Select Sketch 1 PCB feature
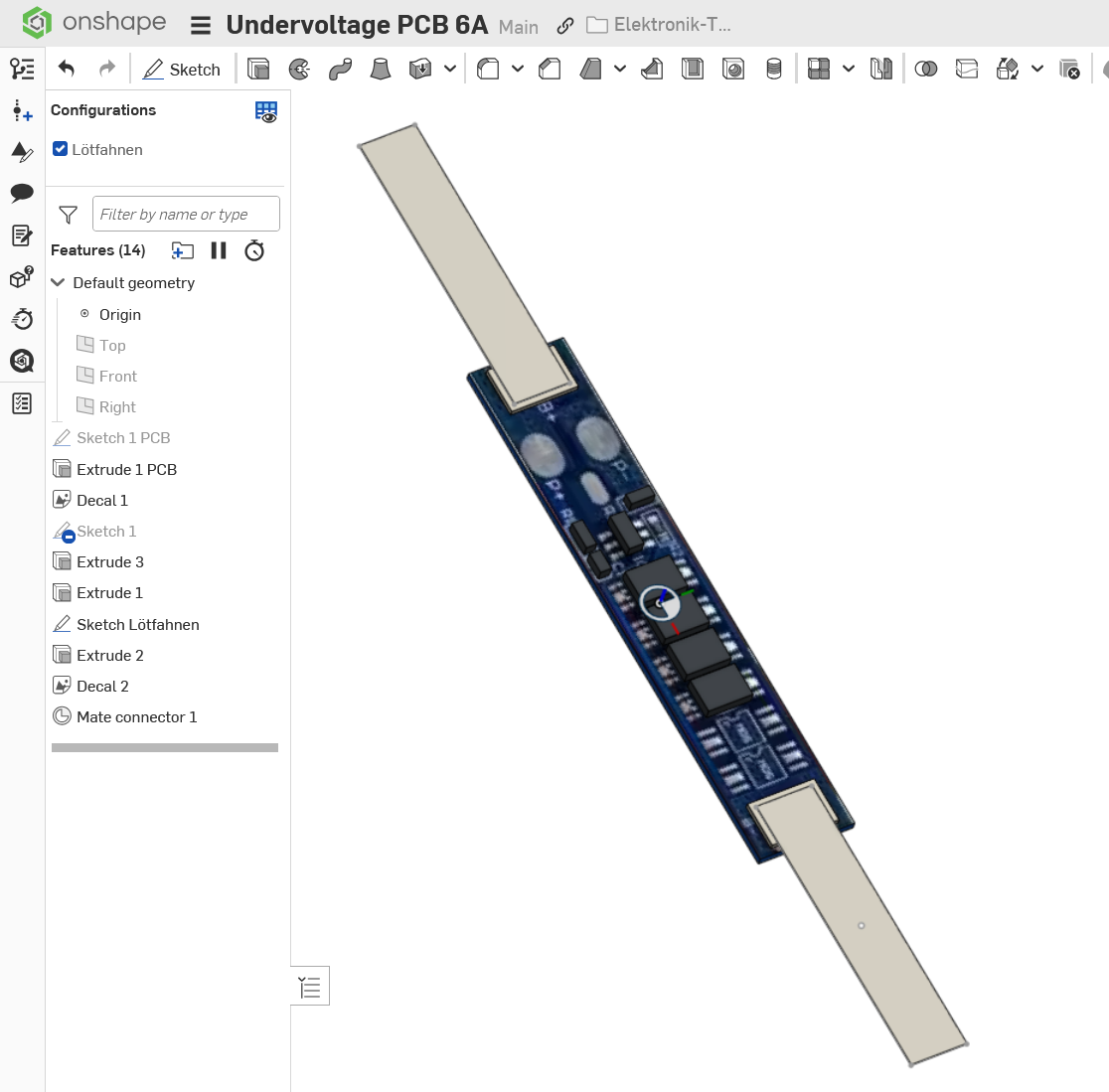The width and height of the screenshot is (1109, 1092). coord(111,438)
